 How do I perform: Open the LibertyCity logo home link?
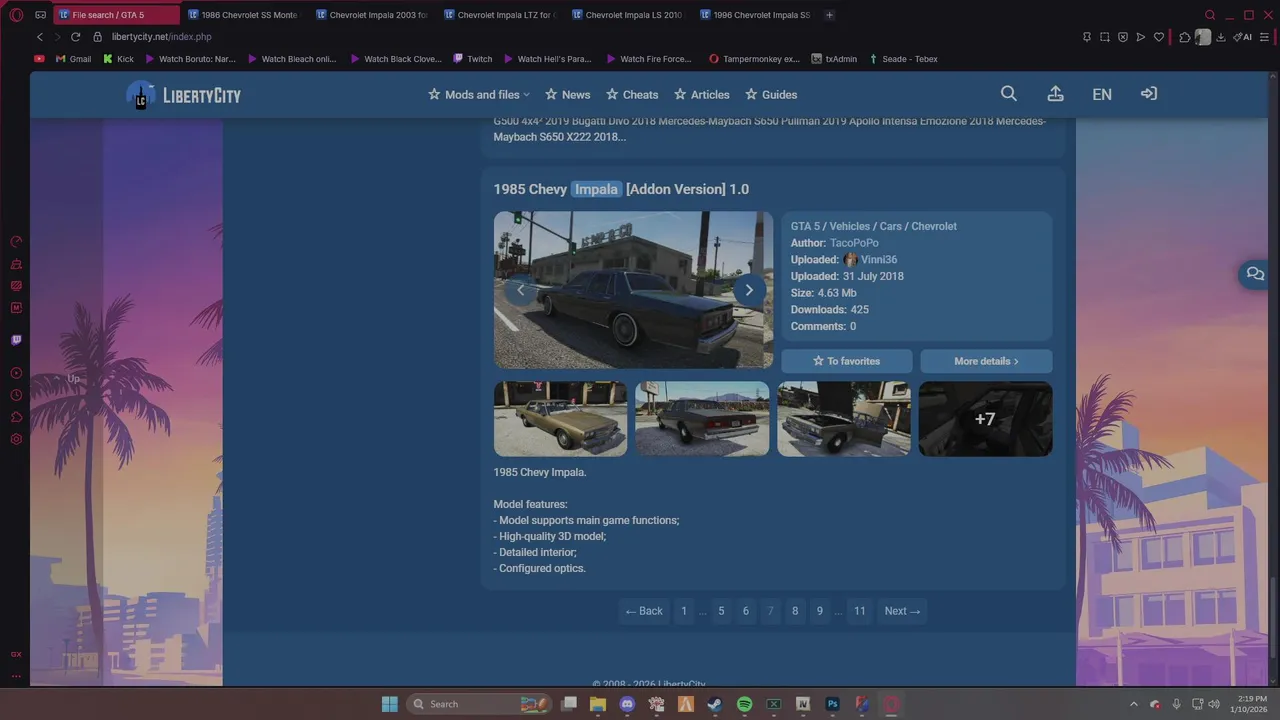184,95
